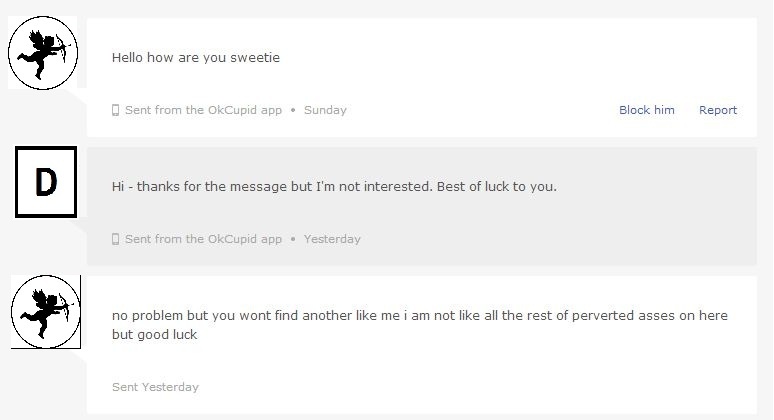Click the phone icon in the Sunday message
The width and height of the screenshot is (774, 420).
(x=116, y=110)
